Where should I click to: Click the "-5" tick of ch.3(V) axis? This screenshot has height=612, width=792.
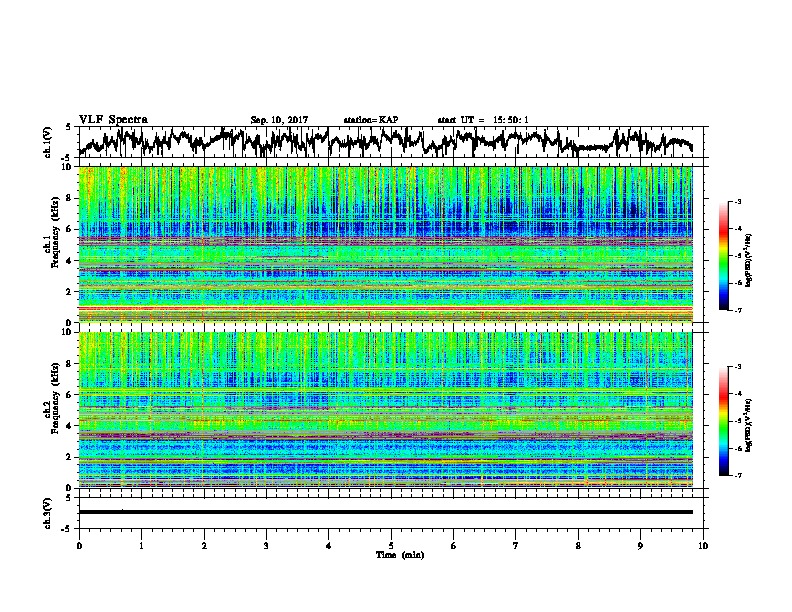(x=66, y=529)
